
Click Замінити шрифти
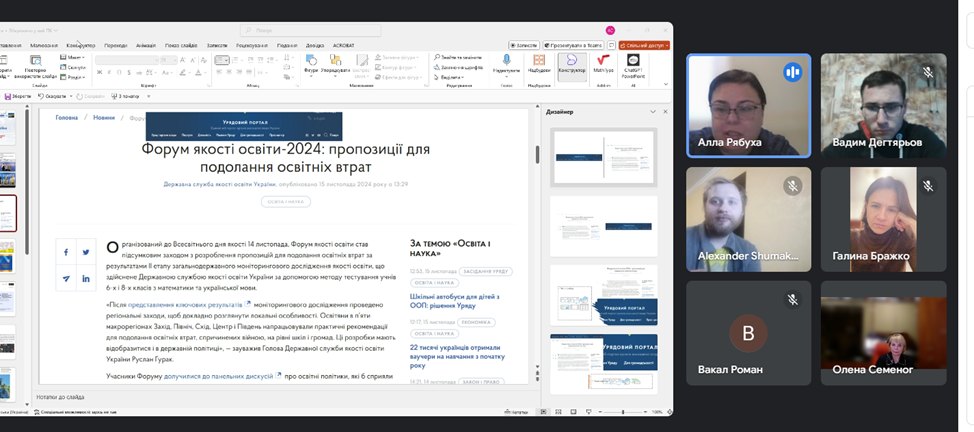[x=459, y=67]
